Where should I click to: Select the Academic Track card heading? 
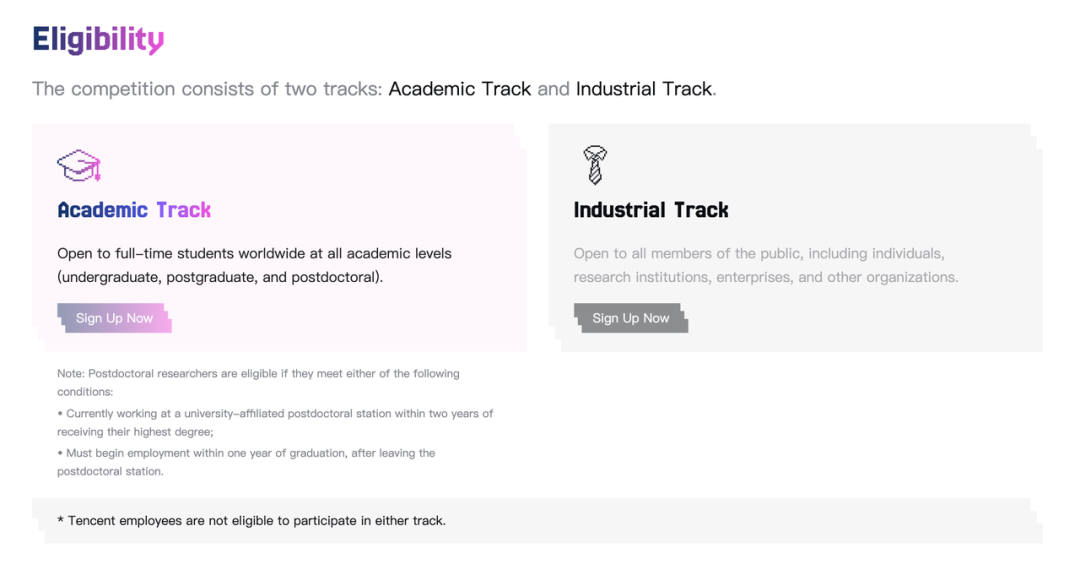(134, 210)
